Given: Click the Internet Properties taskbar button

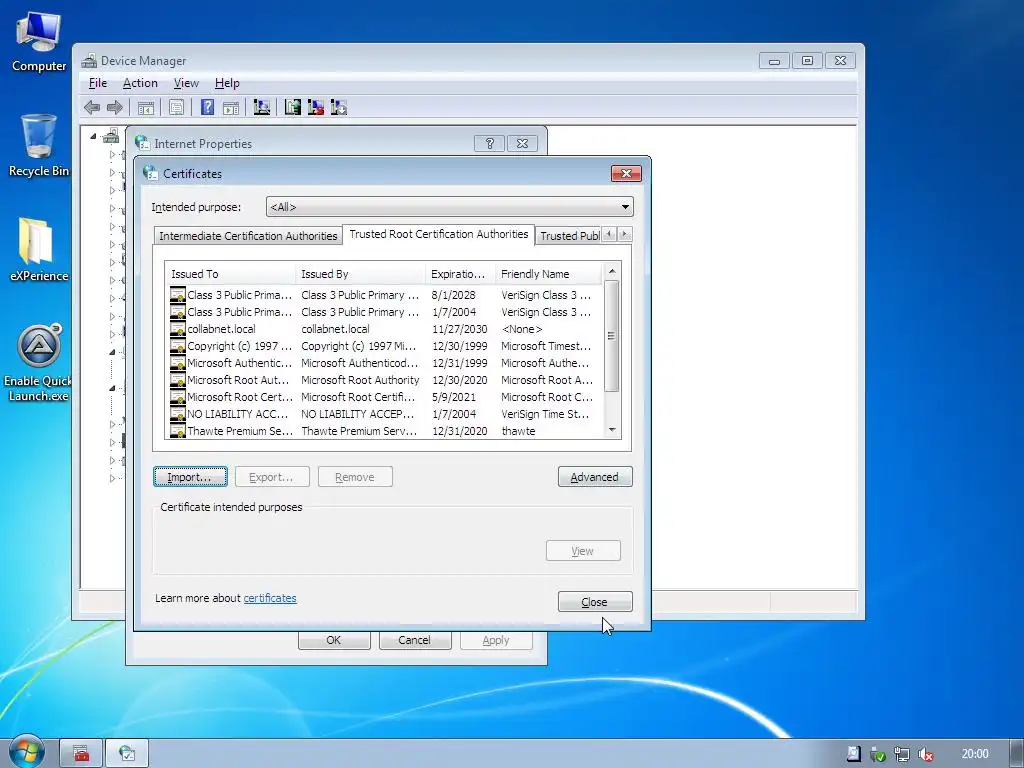Looking at the screenshot, I should [127, 754].
